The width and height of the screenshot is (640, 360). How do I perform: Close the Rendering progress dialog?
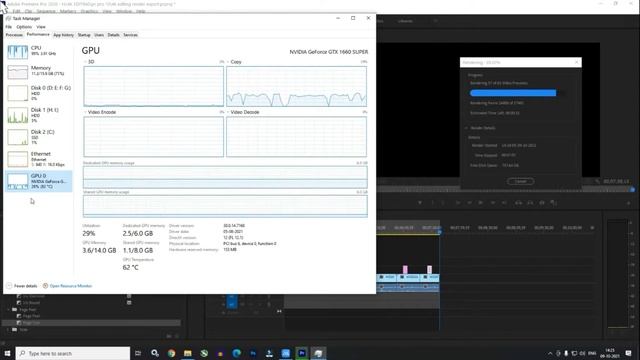tap(576, 62)
